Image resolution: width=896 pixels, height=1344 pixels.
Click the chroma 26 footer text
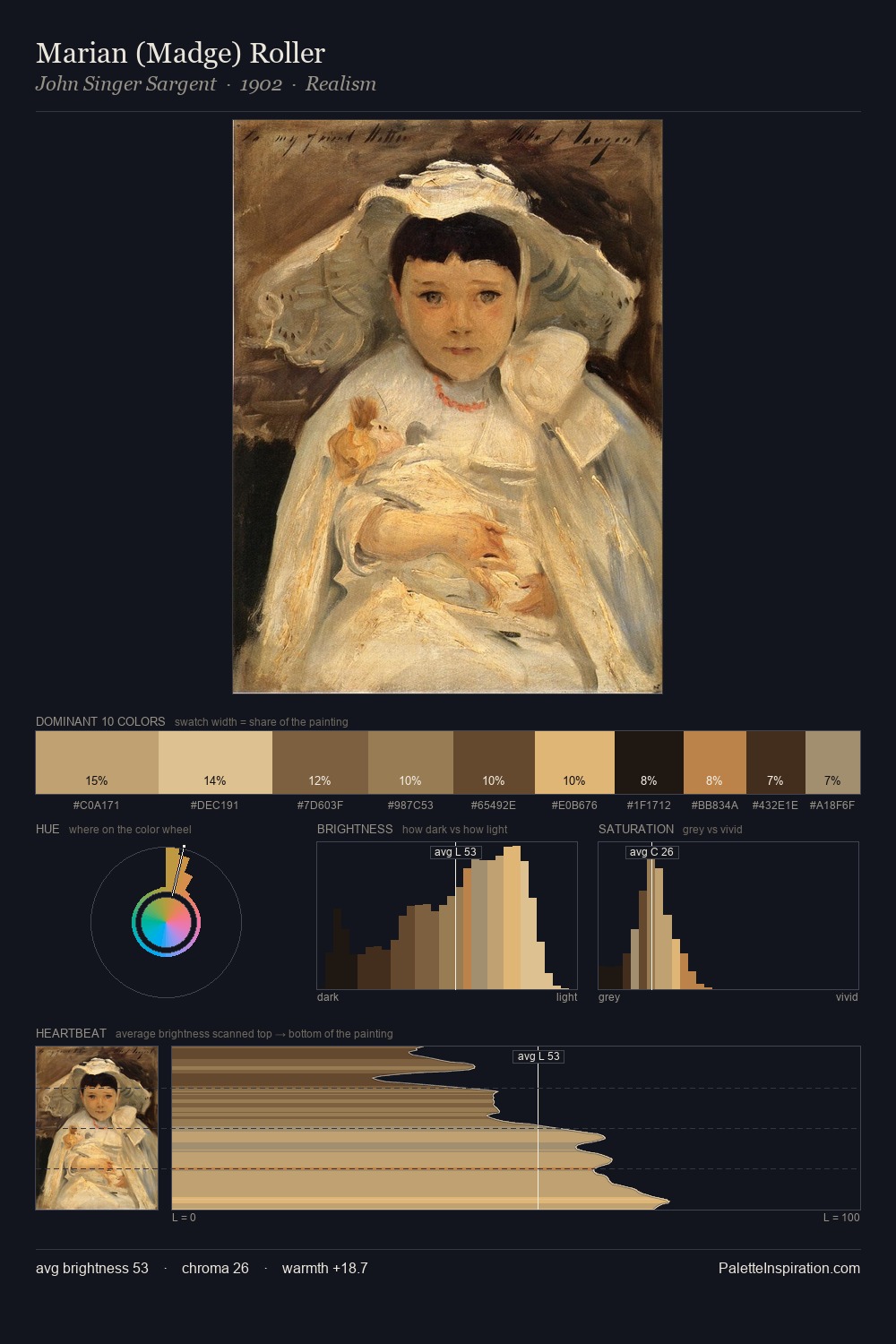215,1268
